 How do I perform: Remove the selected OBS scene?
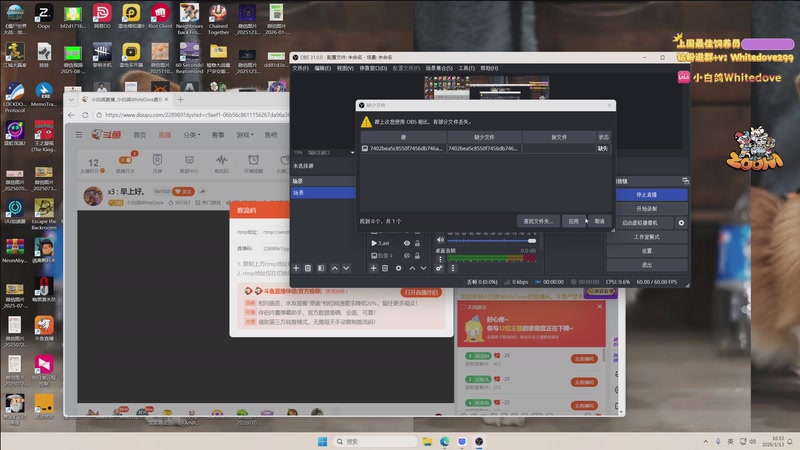(x=308, y=268)
